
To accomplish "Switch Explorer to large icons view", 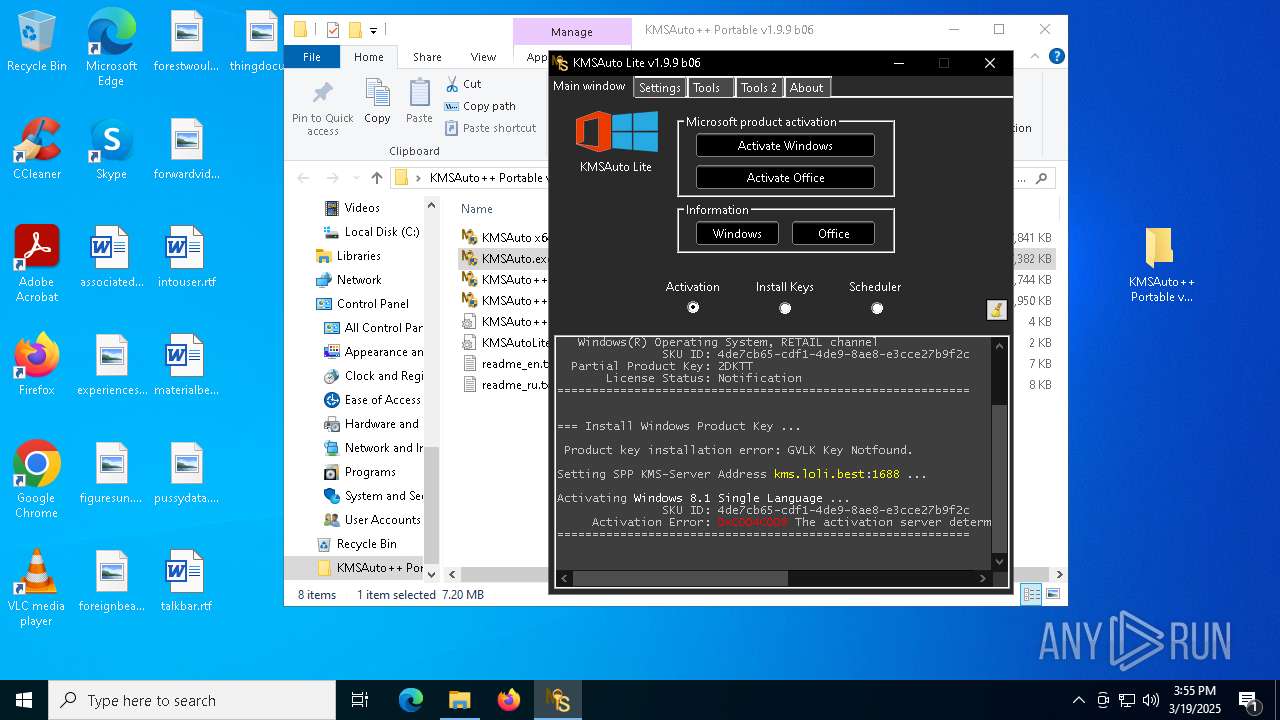I will point(1052,594).
